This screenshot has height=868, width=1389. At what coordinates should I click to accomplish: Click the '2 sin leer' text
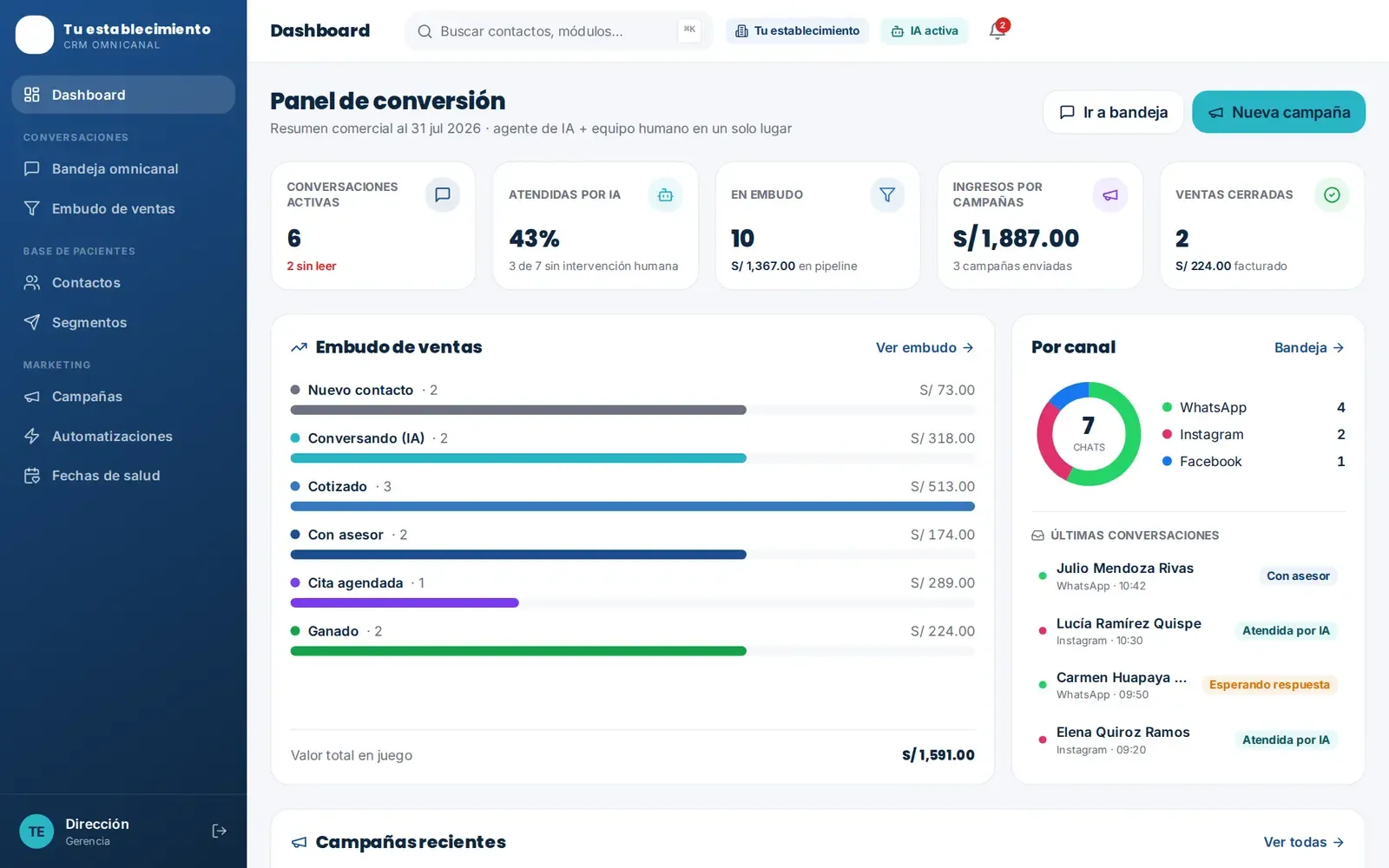312,266
